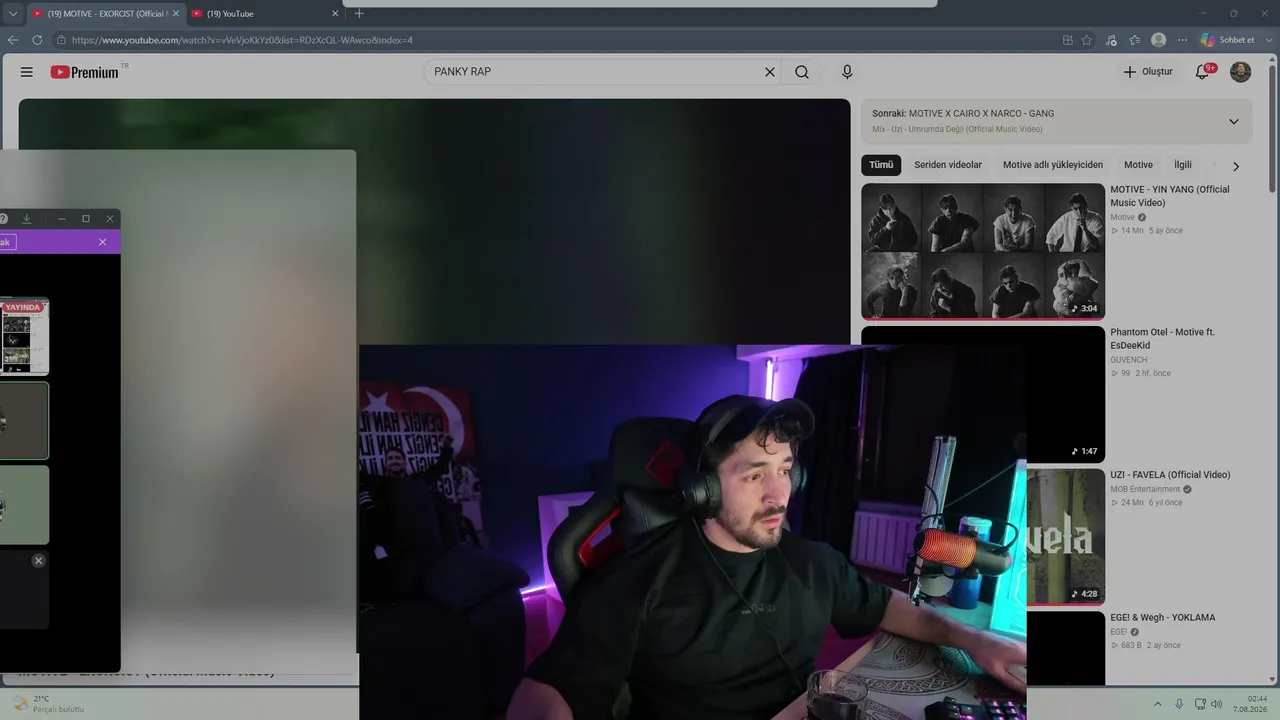Click the MOB Entertainment channel name

coord(1145,489)
